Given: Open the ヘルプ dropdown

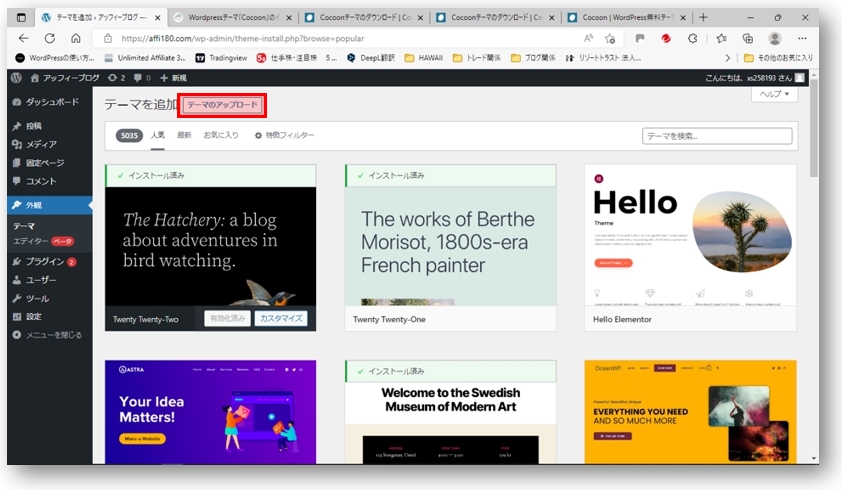Looking at the screenshot, I should [774, 94].
